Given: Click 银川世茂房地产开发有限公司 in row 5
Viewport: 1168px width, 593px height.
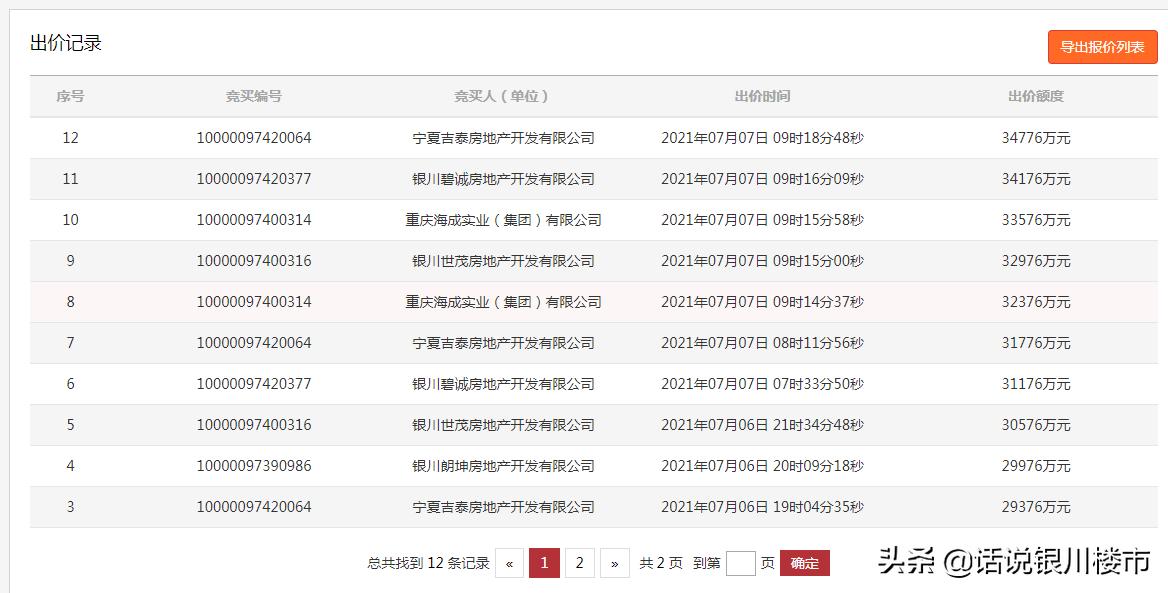Looking at the screenshot, I should pos(504,425).
